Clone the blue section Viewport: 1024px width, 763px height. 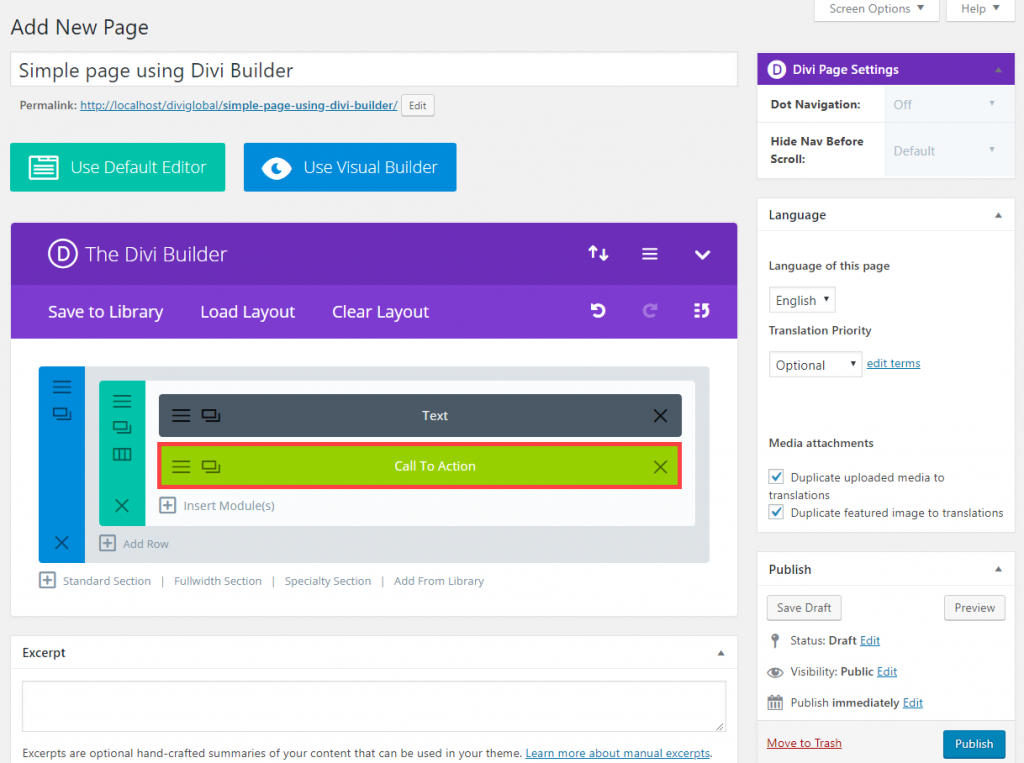(x=62, y=414)
